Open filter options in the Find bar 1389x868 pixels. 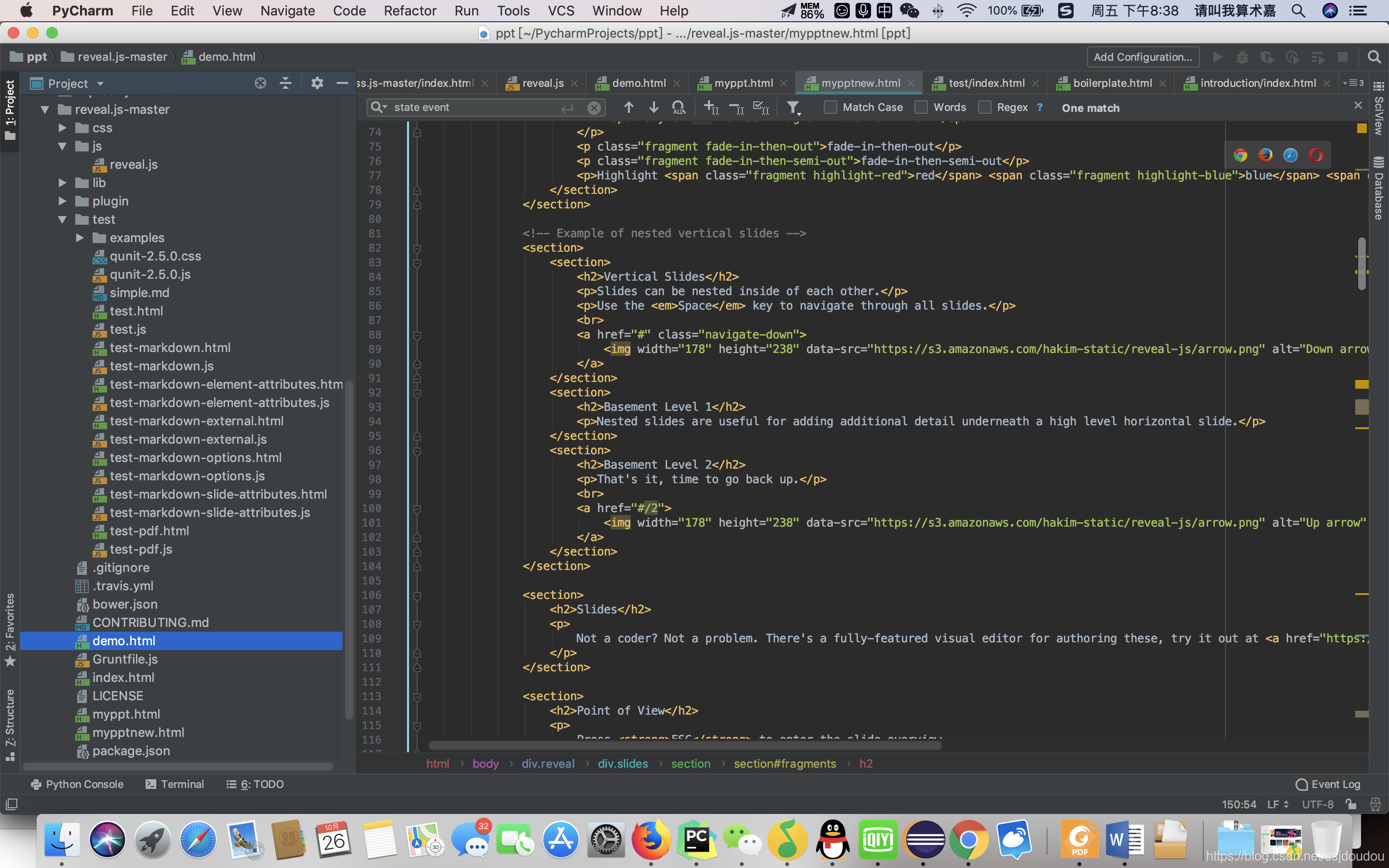[x=793, y=108]
